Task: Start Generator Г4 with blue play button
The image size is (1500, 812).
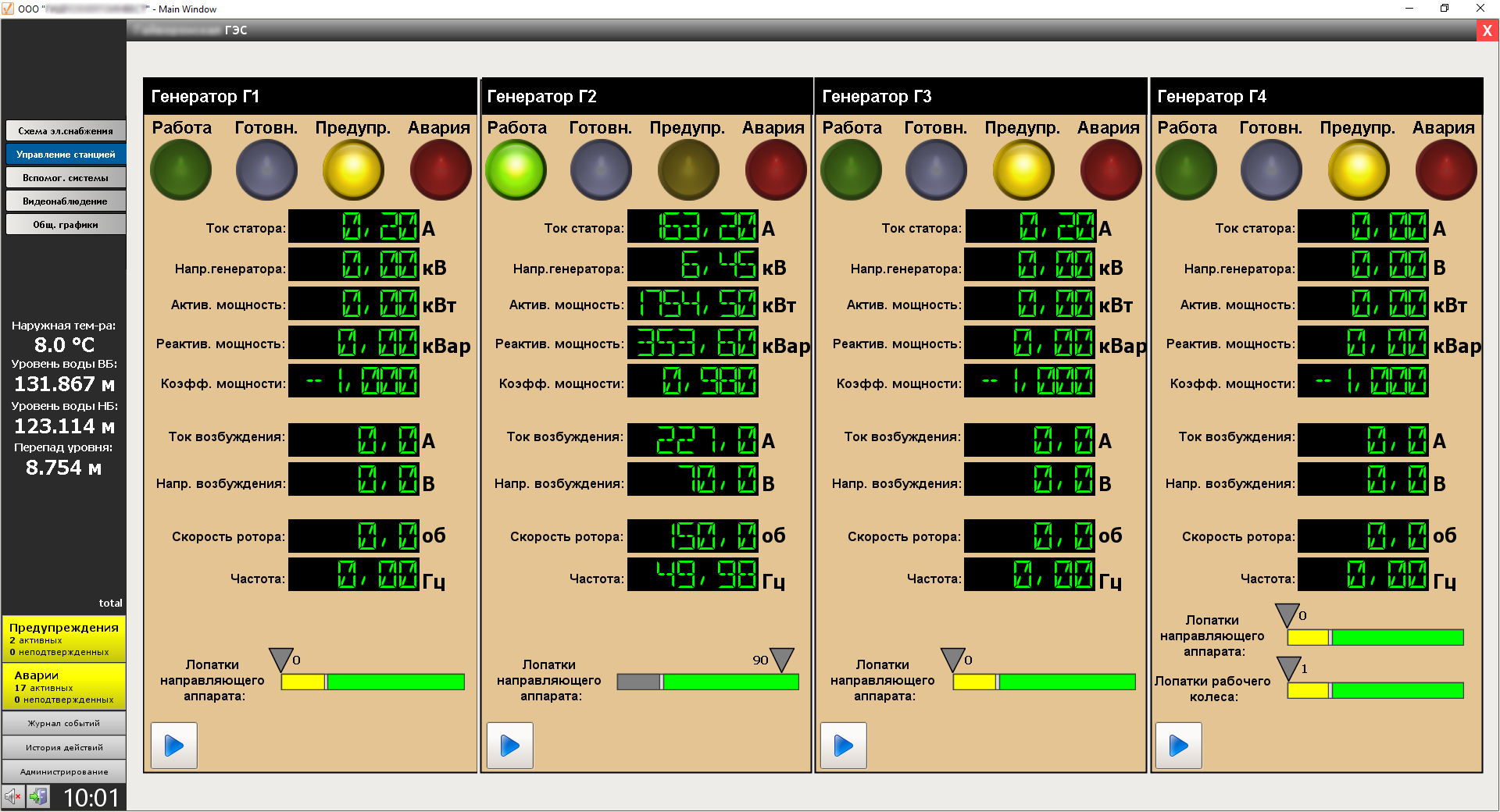Action: (1179, 746)
